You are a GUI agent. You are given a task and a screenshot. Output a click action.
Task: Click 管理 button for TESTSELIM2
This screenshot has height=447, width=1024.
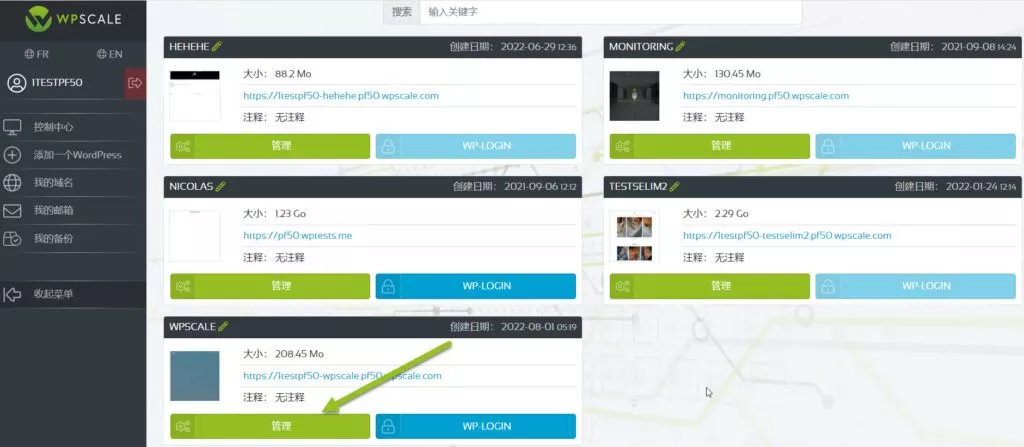click(710, 286)
